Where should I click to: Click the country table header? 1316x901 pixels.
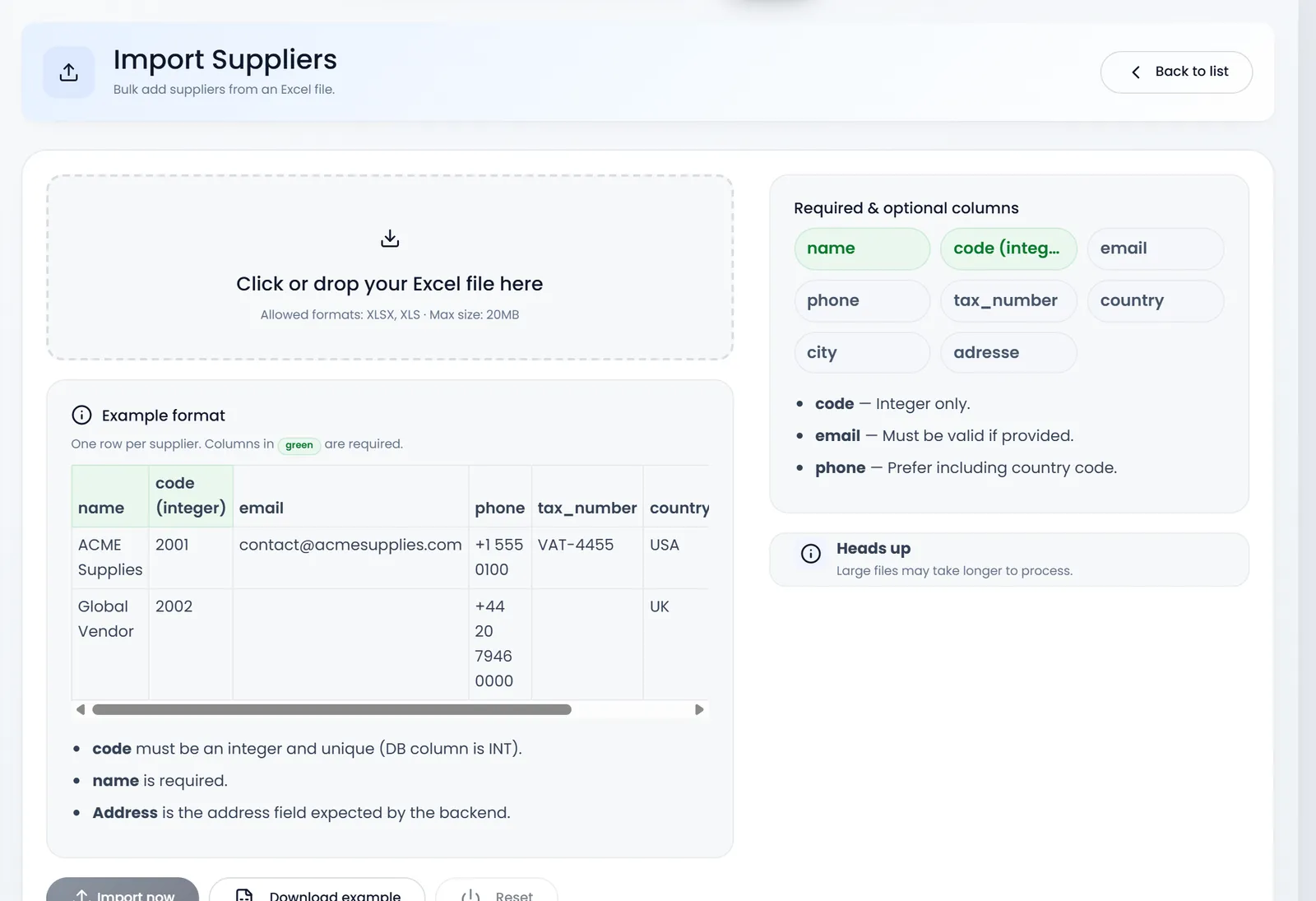click(676, 496)
